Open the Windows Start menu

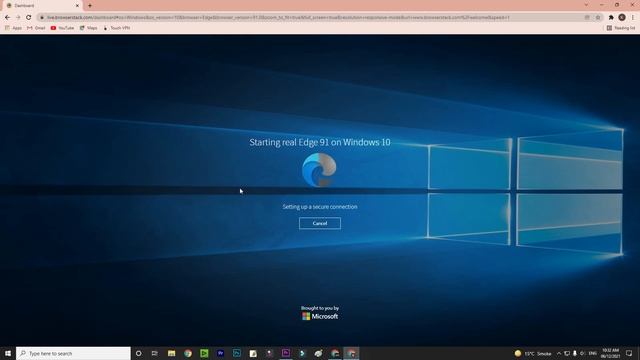[x=8, y=353]
